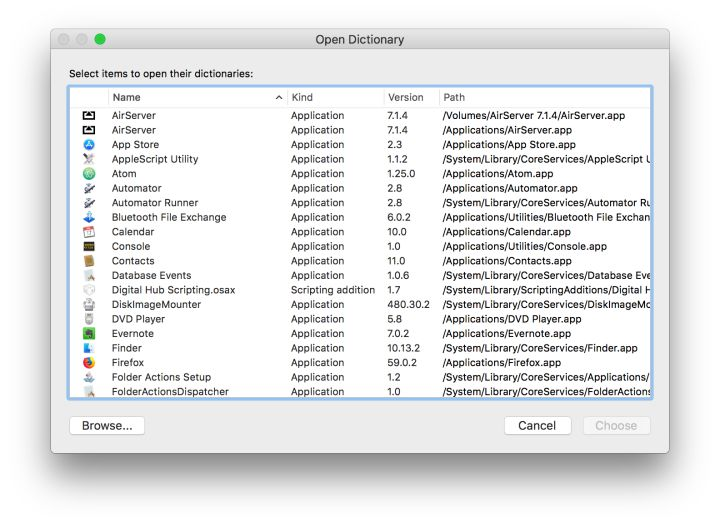Select 'DVD Player' in the list
Image resolution: width=720 pixels, height=526 pixels.
tap(138, 319)
